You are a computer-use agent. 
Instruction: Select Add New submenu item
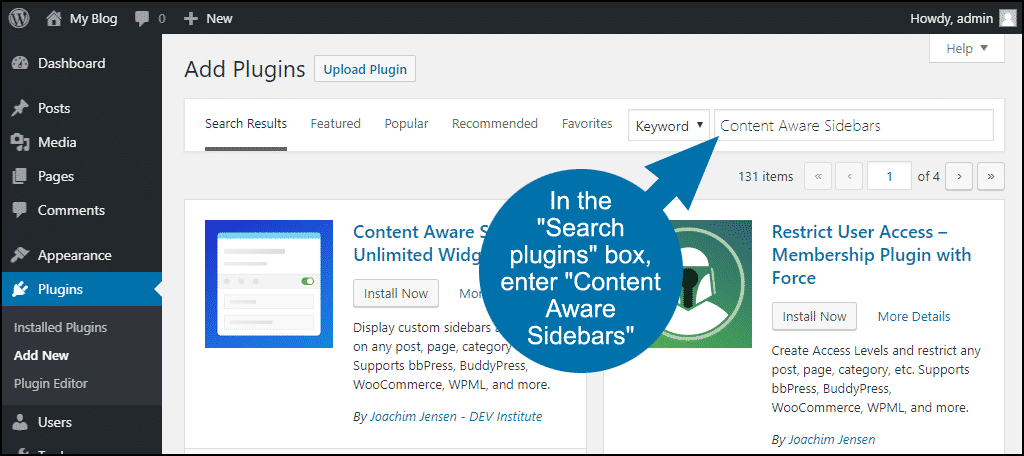pyautogui.click(x=41, y=355)
